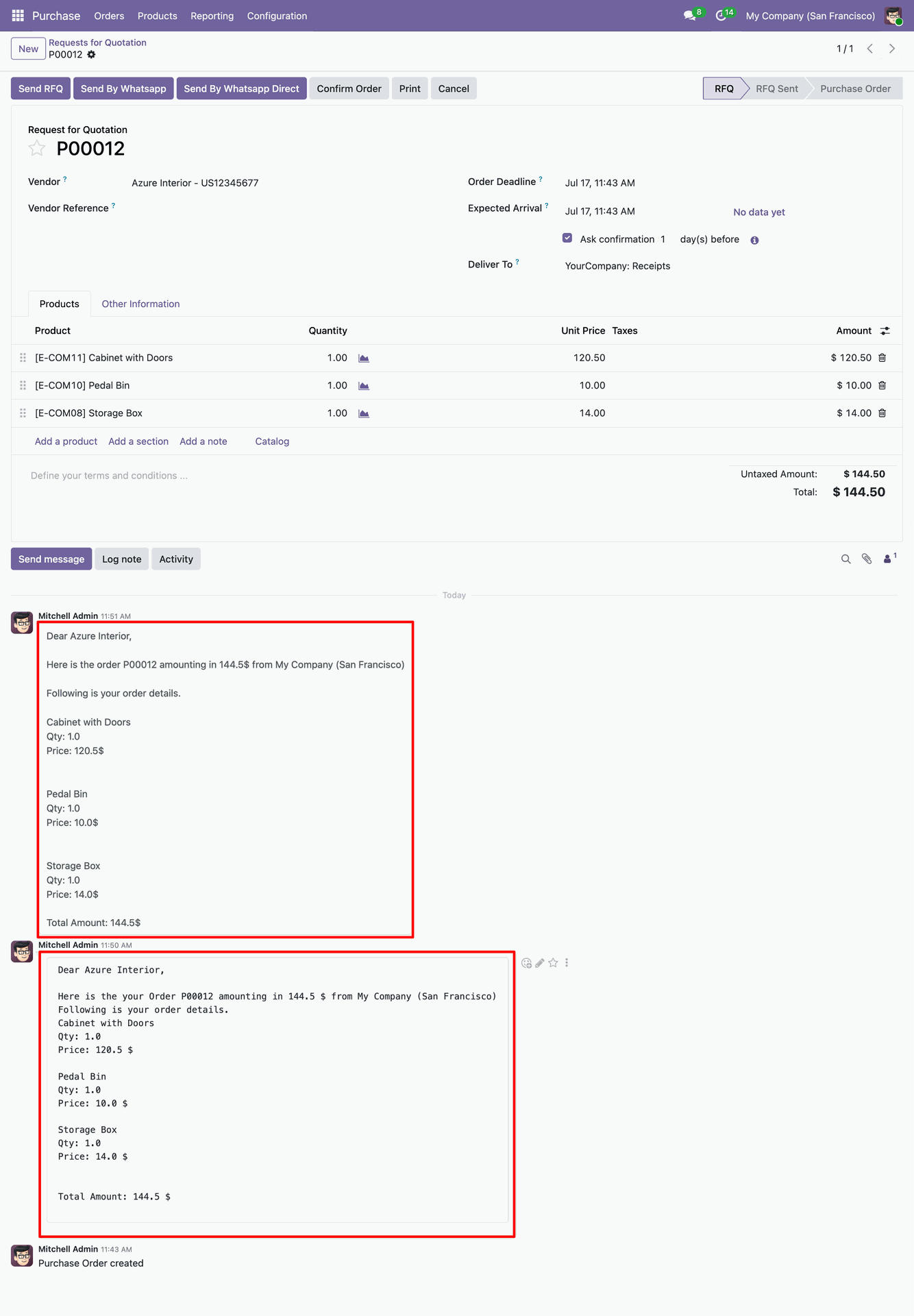Image resolution: width=914 pixels, height=1316 pixels.
Task: Click the gear icon beside P00012
Action: [91, 55]
